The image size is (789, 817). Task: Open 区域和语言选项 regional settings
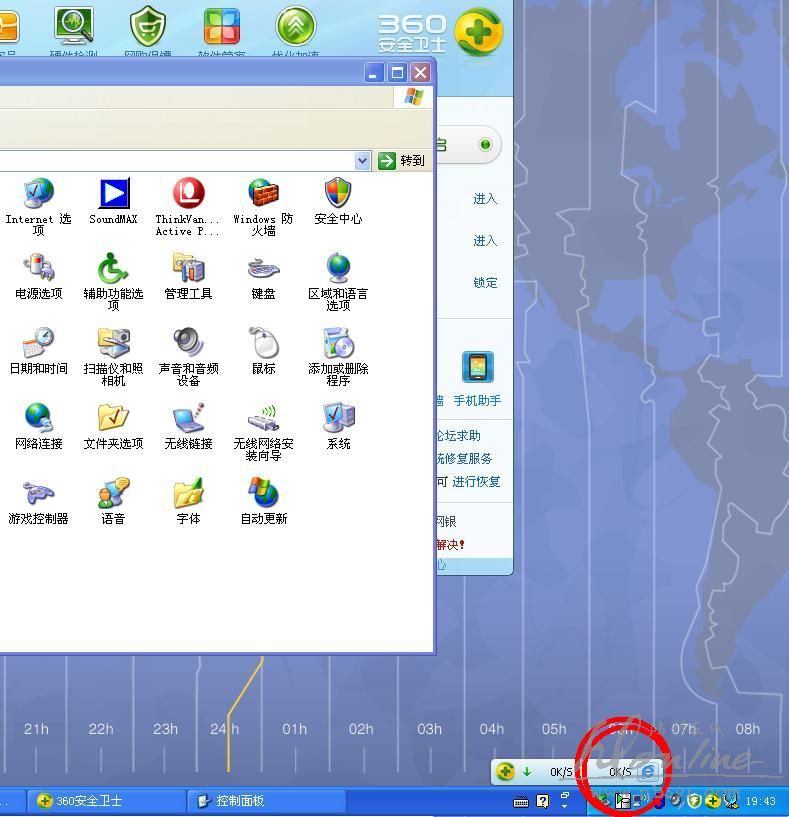(x=338, y=281)
